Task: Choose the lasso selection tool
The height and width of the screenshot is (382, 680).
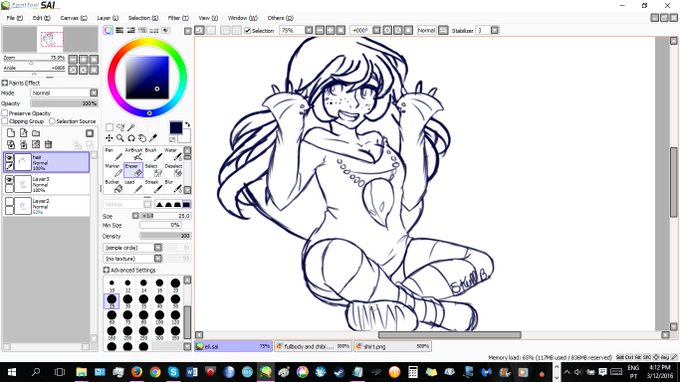Action: pos(120,127)
